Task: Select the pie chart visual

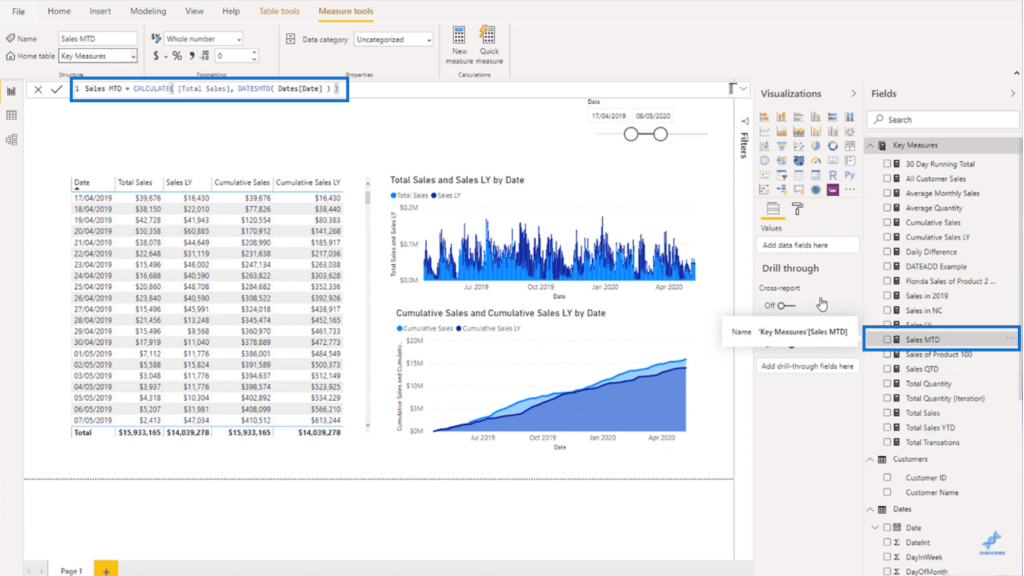Action: click(x=816, y=146)
